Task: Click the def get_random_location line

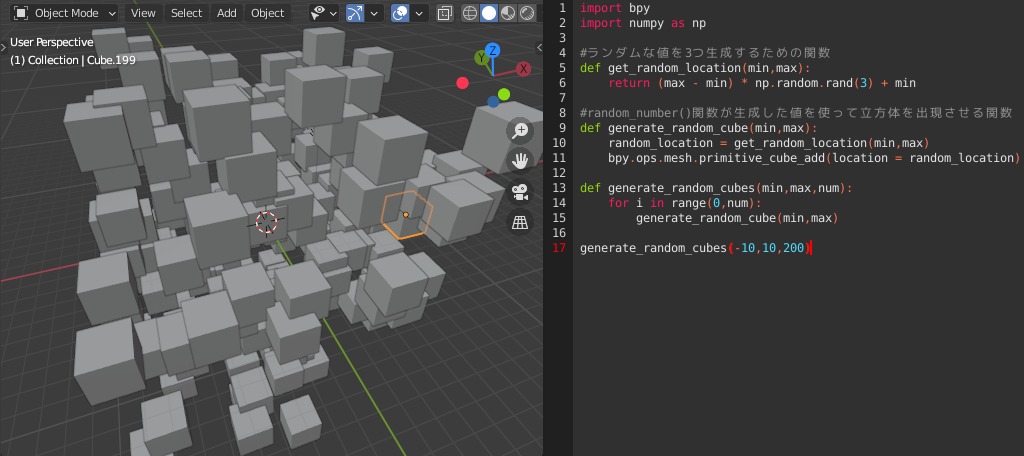Action: [694, 68]
